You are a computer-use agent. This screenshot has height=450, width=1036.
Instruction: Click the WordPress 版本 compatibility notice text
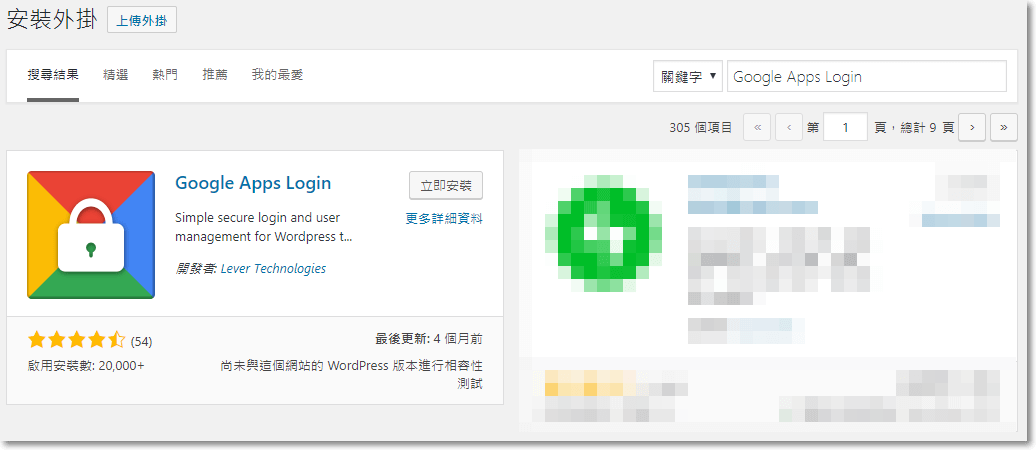[x=352, y=374]
